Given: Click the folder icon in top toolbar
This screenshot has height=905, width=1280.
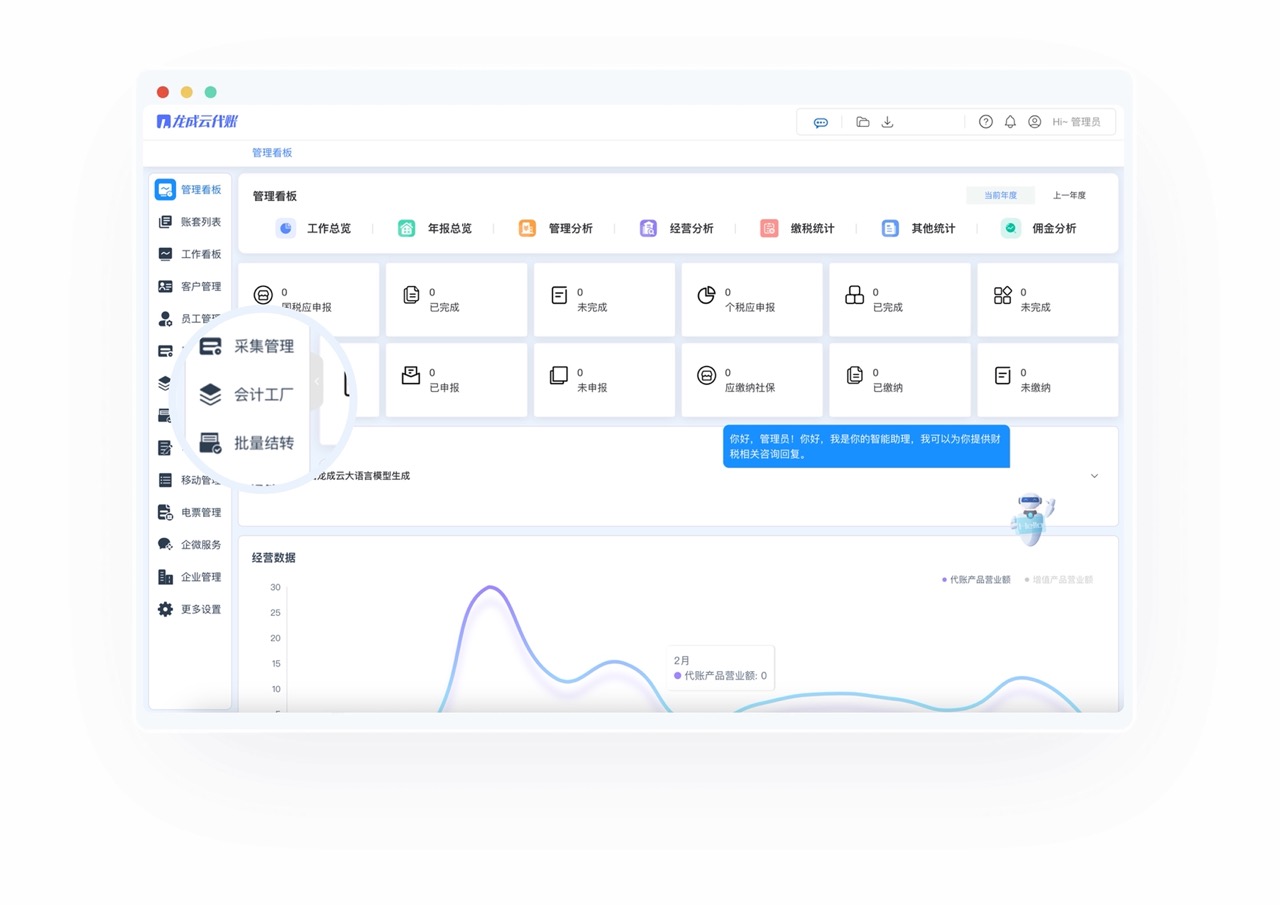Looking at the screenshot, I should [x=863, y=122].
